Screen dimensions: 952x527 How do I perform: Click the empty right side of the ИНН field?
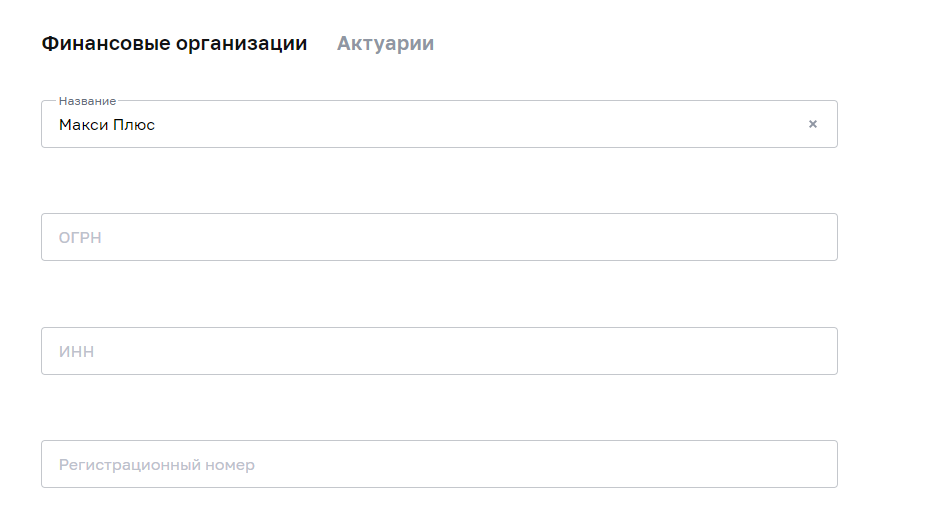(650, 352)
